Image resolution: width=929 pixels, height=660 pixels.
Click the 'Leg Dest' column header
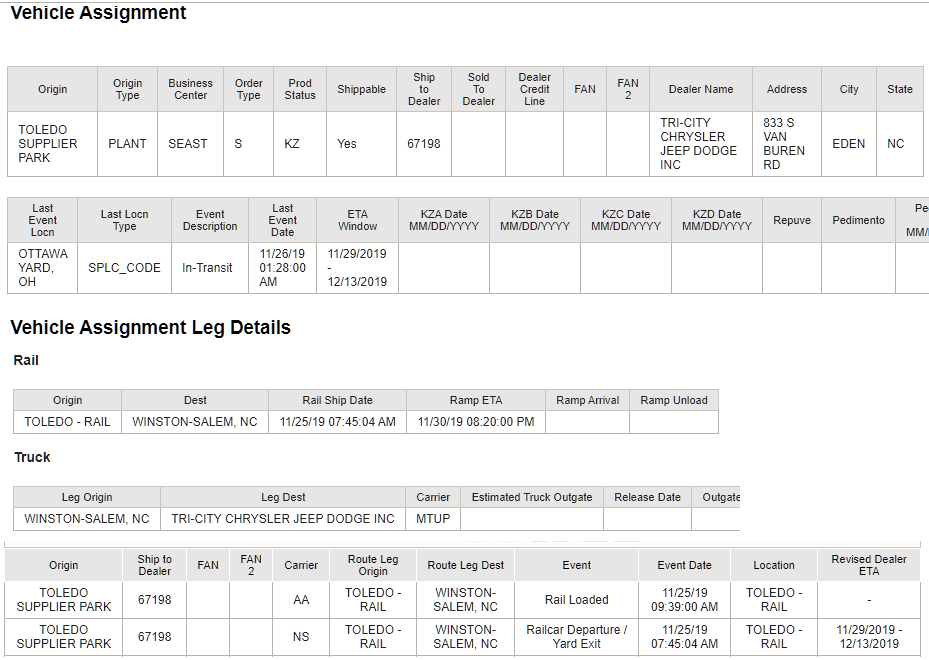click(283, 497)
